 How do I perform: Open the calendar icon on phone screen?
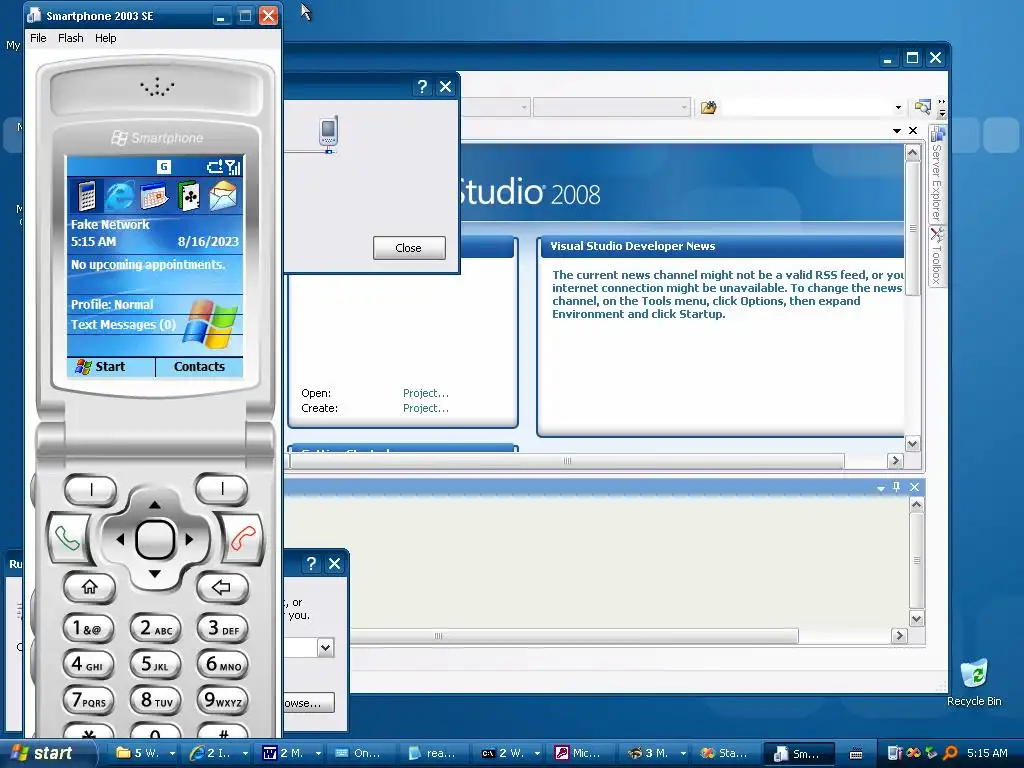coord(154,195)
